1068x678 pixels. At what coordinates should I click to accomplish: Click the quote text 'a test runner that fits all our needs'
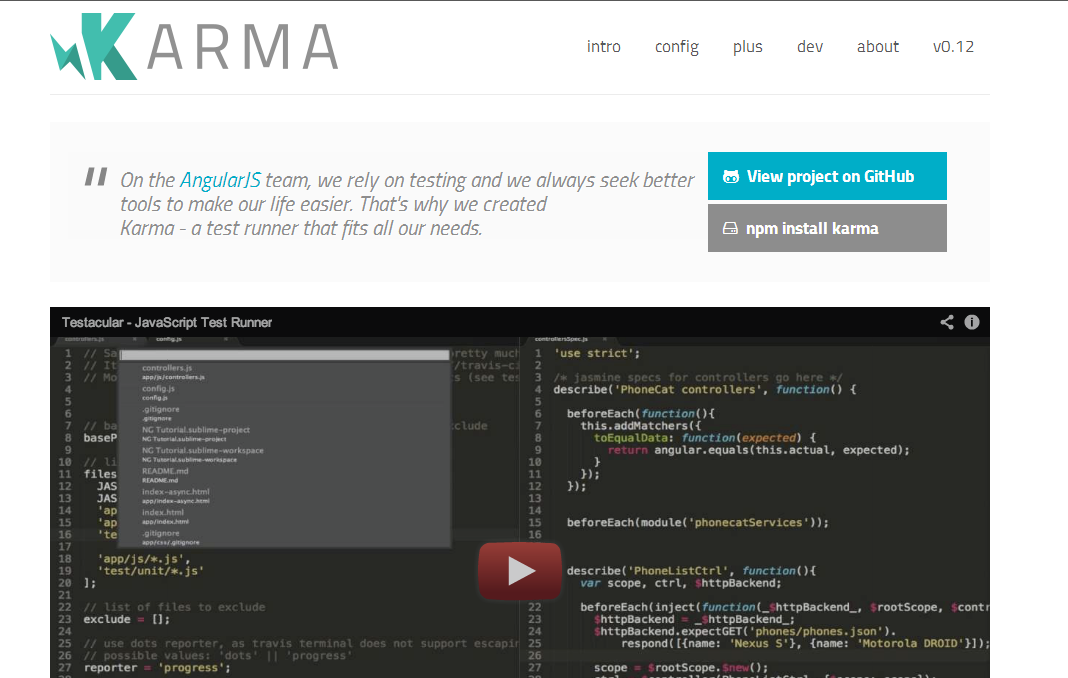[x=336, y=228]
